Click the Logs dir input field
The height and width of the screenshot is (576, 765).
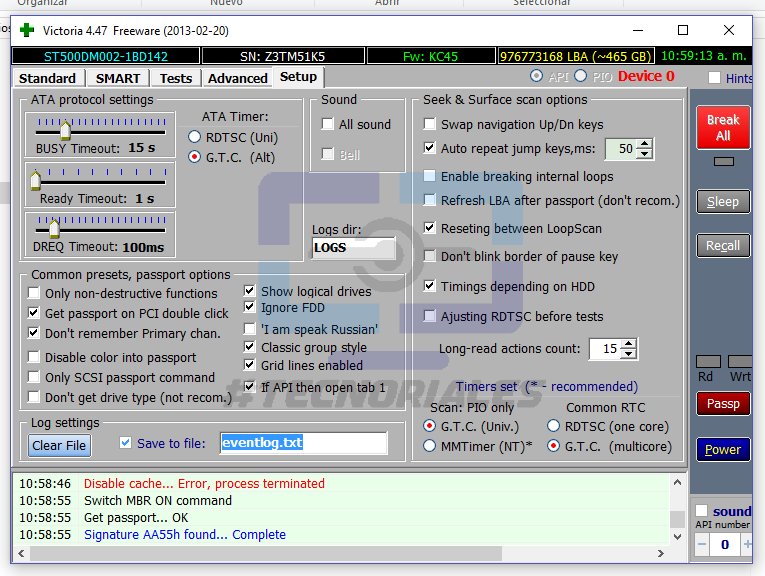pyautogui.click(x=354, y=248)
